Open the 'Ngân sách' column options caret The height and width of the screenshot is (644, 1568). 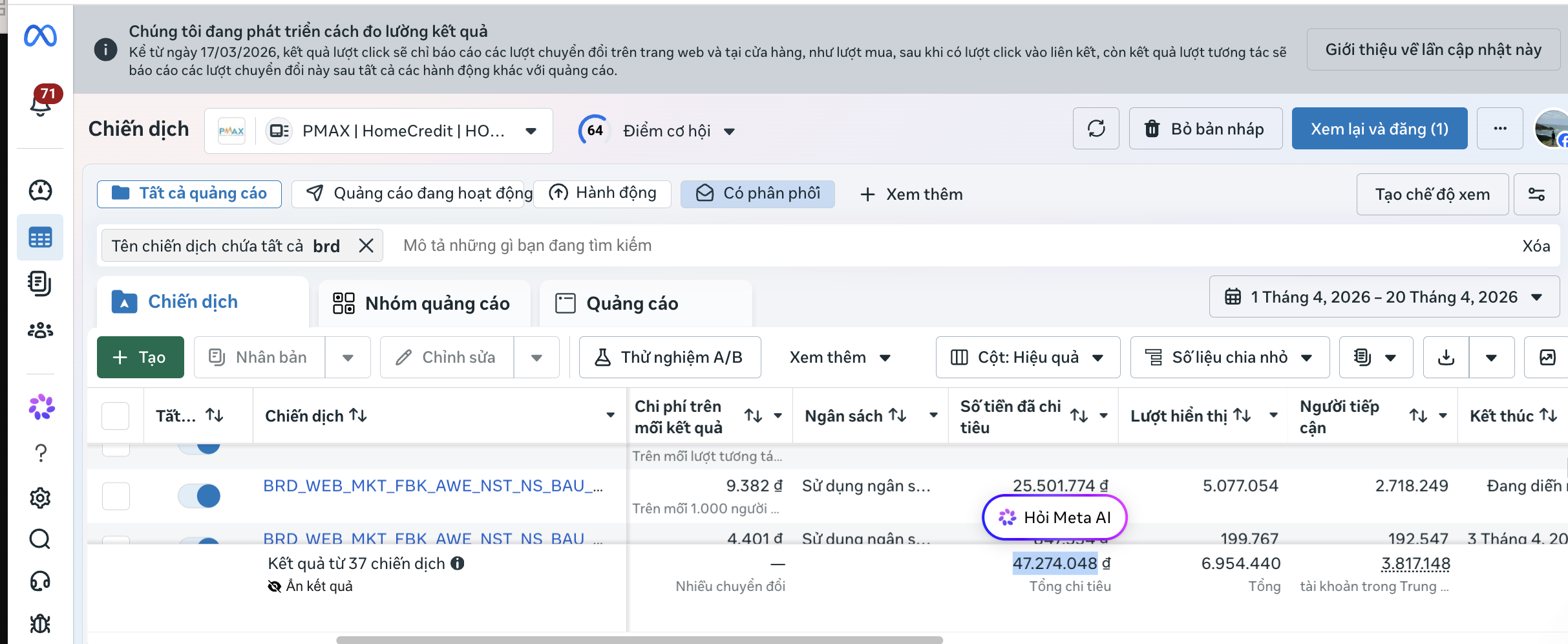[933, 415]
